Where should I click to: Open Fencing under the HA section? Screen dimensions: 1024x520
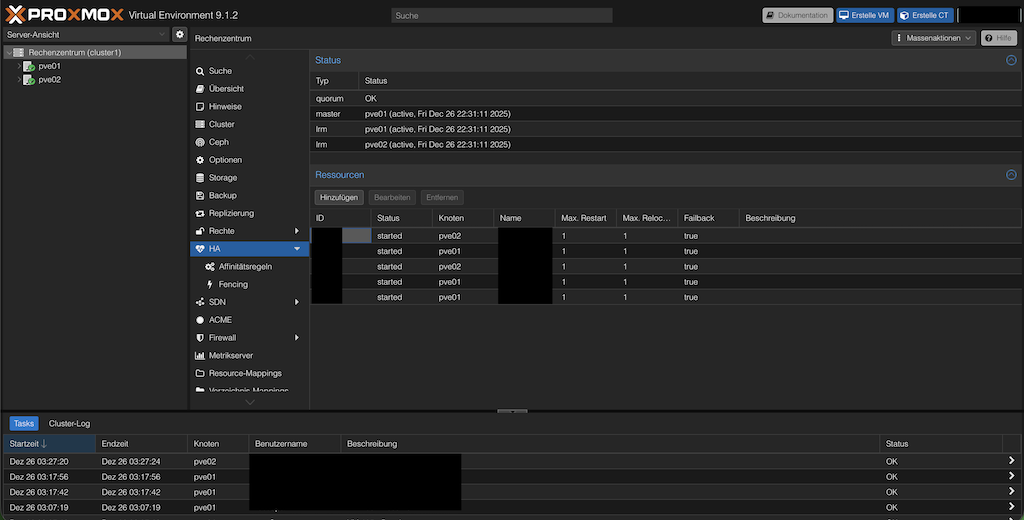[232, 284]
